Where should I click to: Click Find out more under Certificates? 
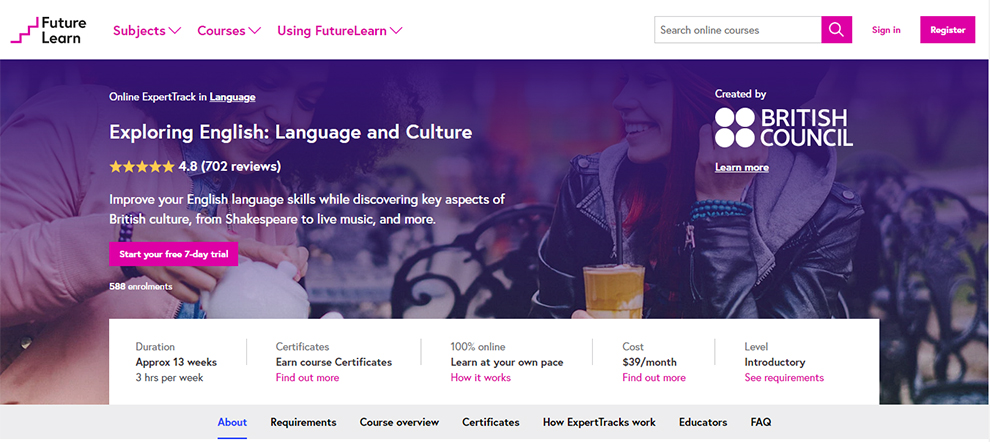[x=307, y=378]
